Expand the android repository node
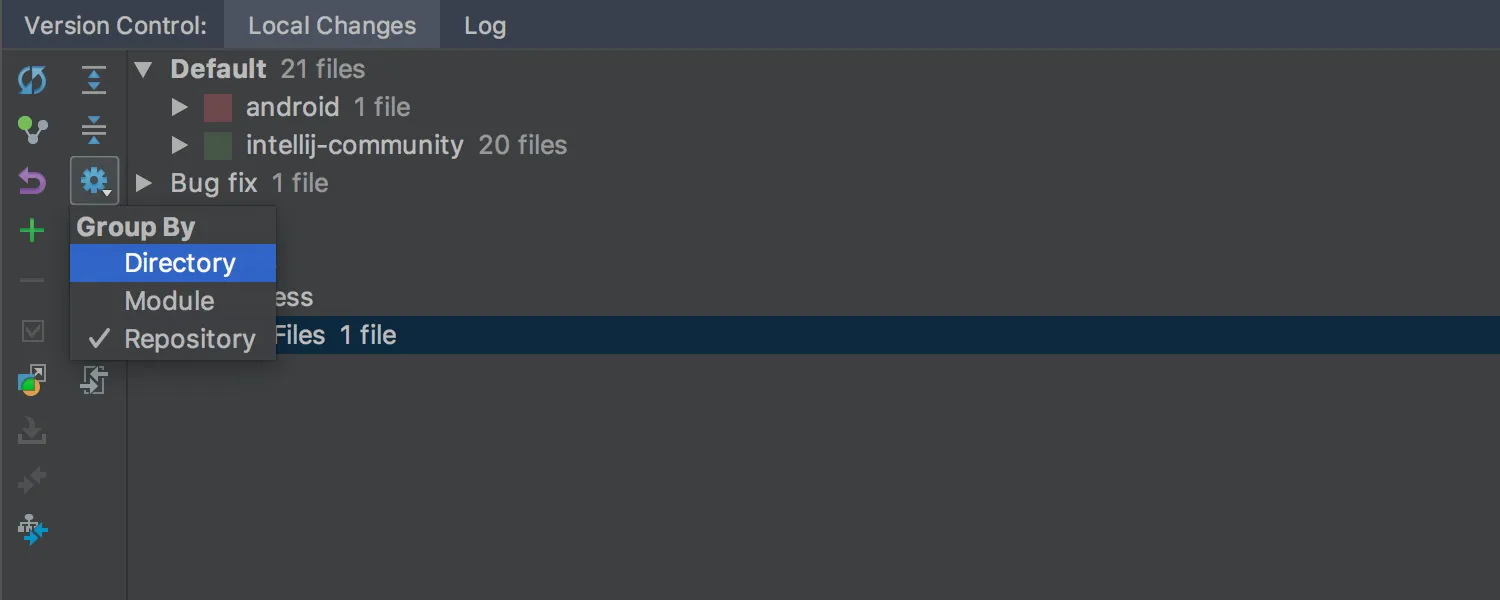1500x600 pixels. click(180, 107)
